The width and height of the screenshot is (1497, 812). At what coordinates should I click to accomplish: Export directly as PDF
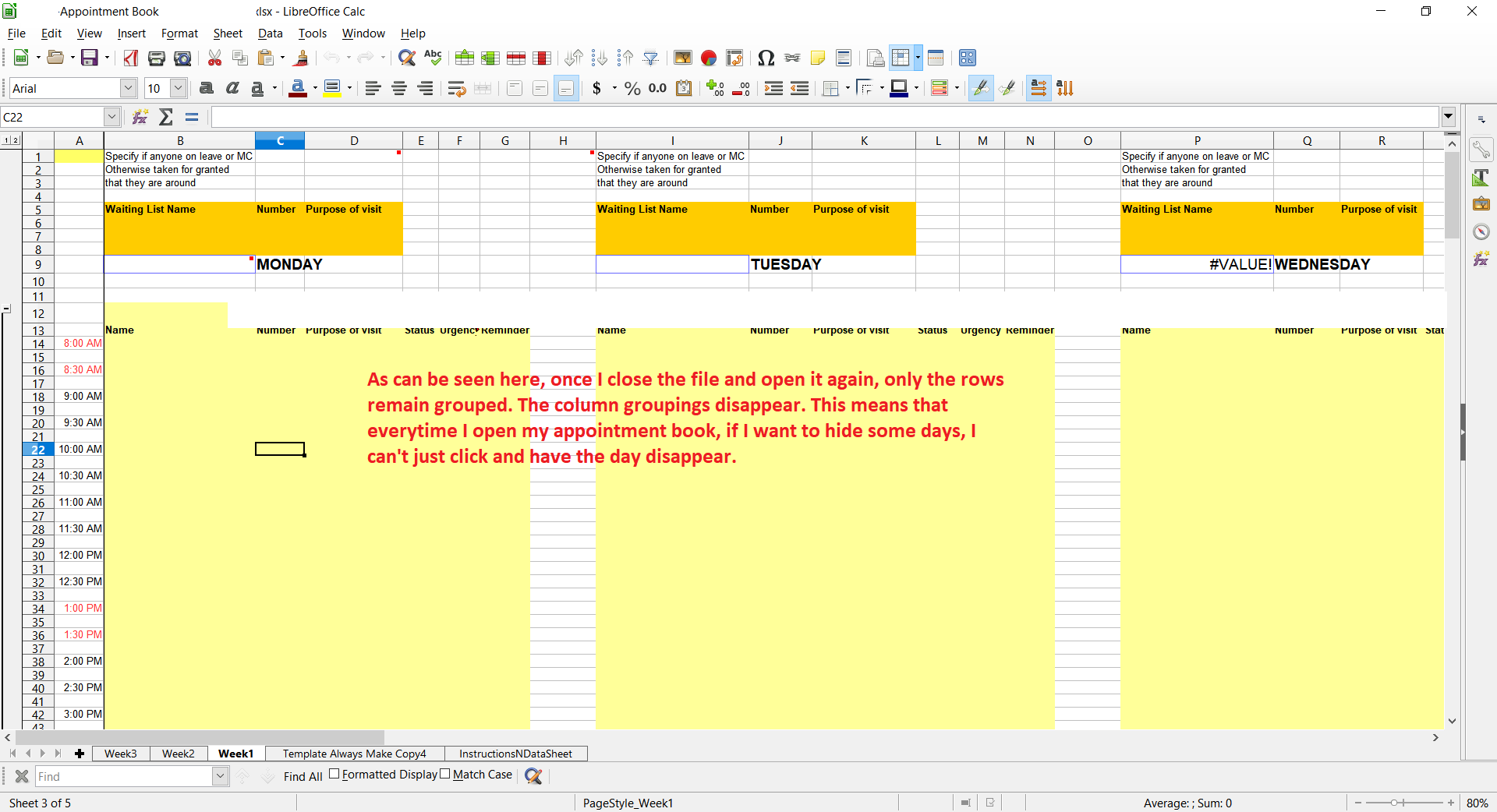point(131,58)
